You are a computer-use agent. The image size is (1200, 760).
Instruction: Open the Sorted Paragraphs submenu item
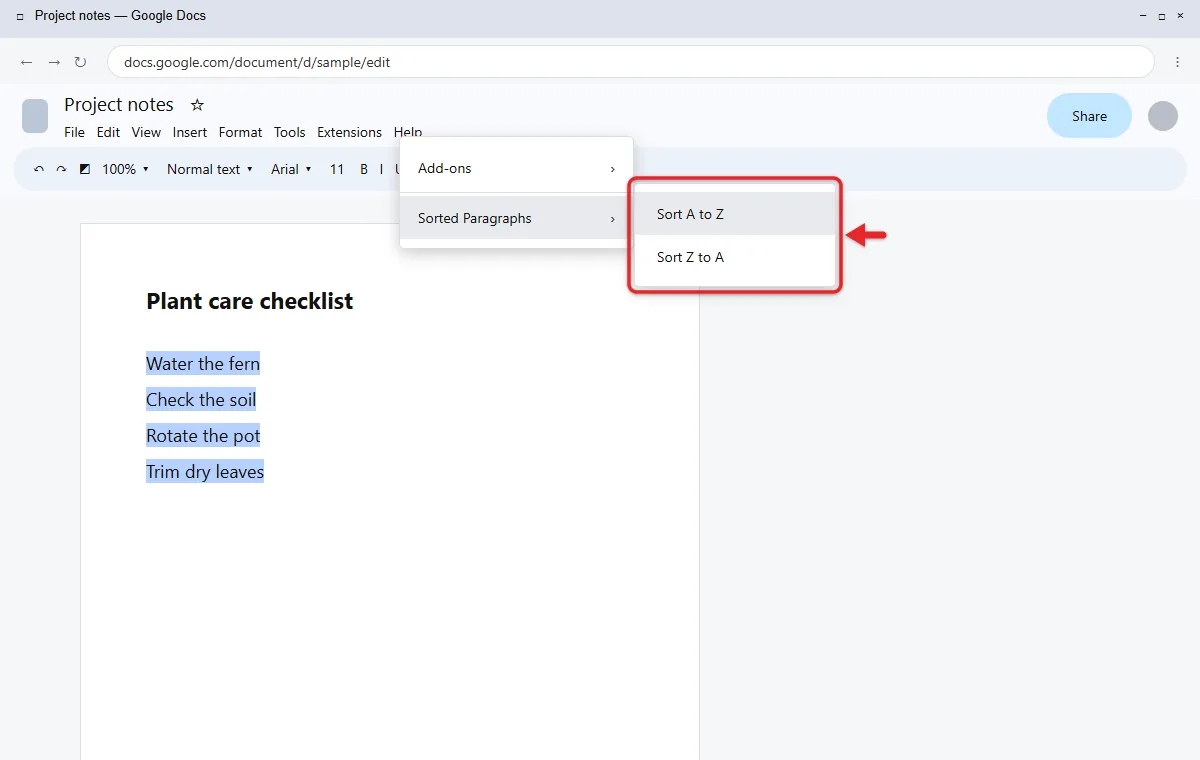(516, 218)
